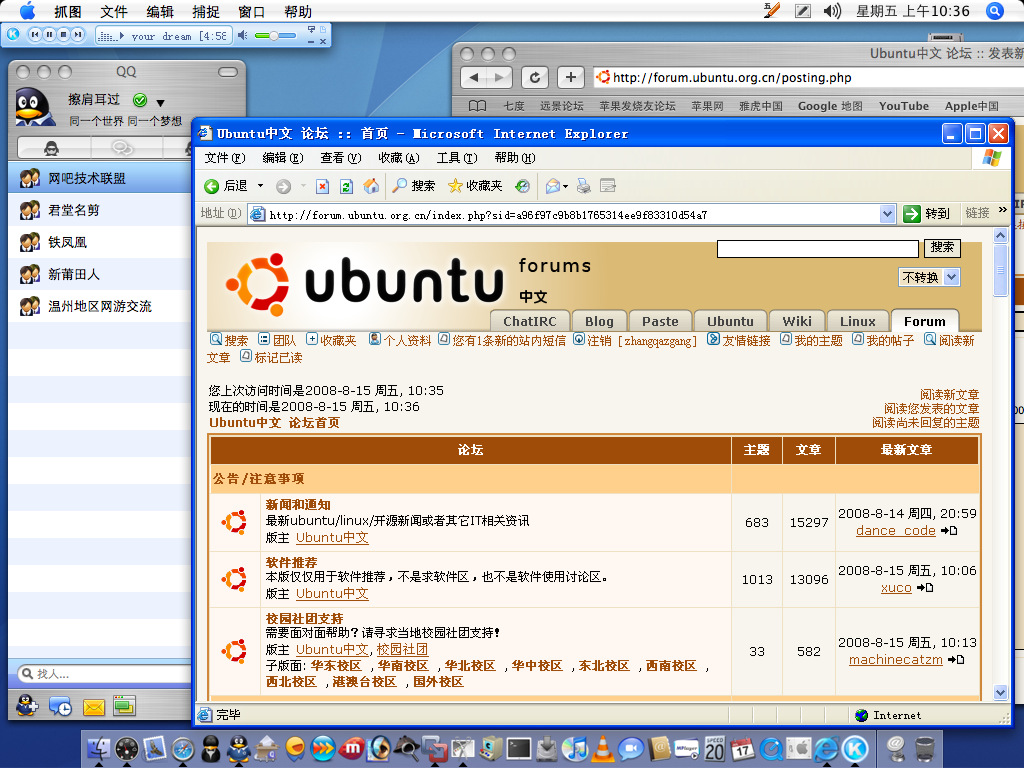This screenshot has width=1024, height=768.
Task: Click the Stop icon in IE toolbar
Action: 323,187
